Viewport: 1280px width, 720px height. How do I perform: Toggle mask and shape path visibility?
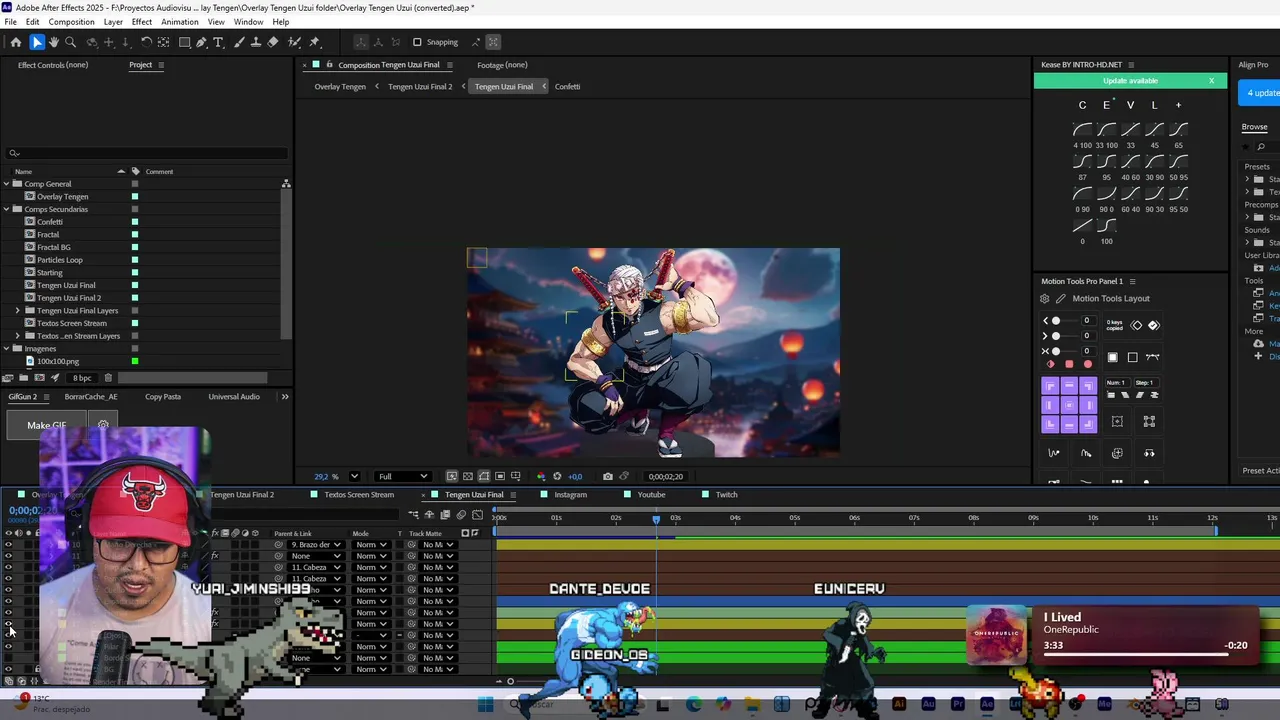point(484,476)
